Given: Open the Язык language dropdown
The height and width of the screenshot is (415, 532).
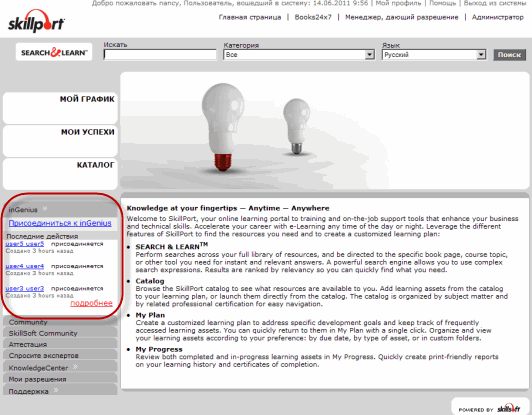Looking at the screenshot, I should pos(434,55).
